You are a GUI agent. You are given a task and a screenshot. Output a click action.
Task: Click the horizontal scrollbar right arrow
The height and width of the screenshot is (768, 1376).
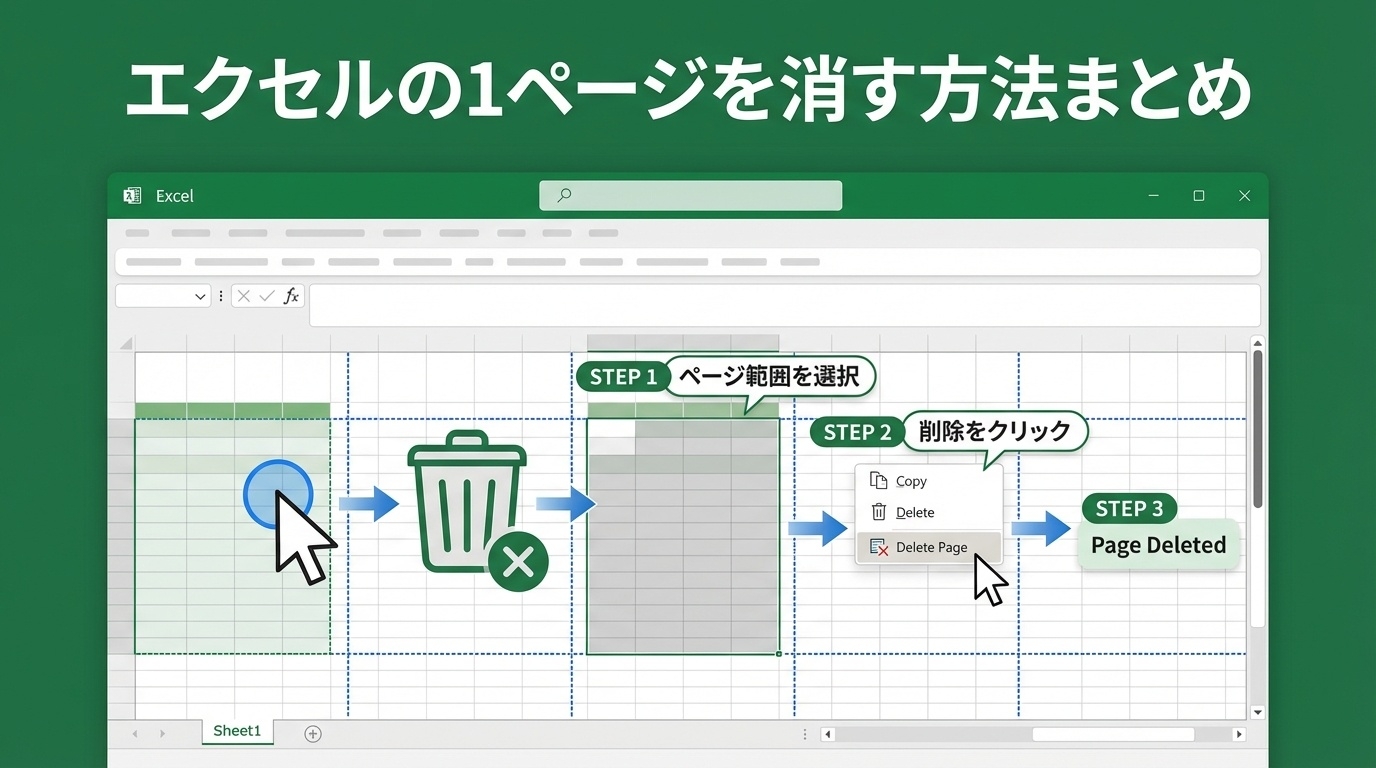click(x=1239, y=734)
